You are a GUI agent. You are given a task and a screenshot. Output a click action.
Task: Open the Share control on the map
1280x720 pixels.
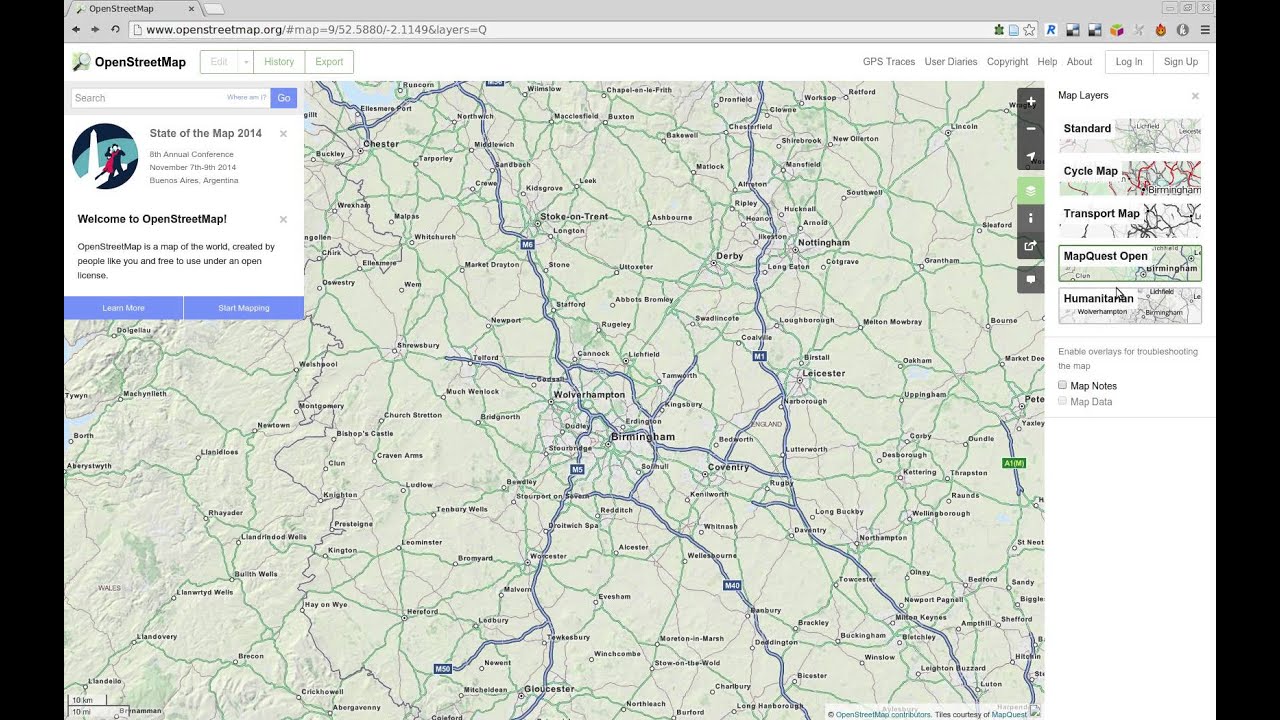coord(1031,245)
